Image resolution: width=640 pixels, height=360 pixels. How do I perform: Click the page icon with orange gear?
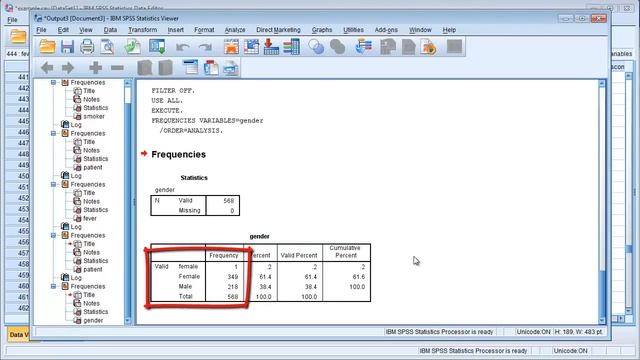point(429,47)
